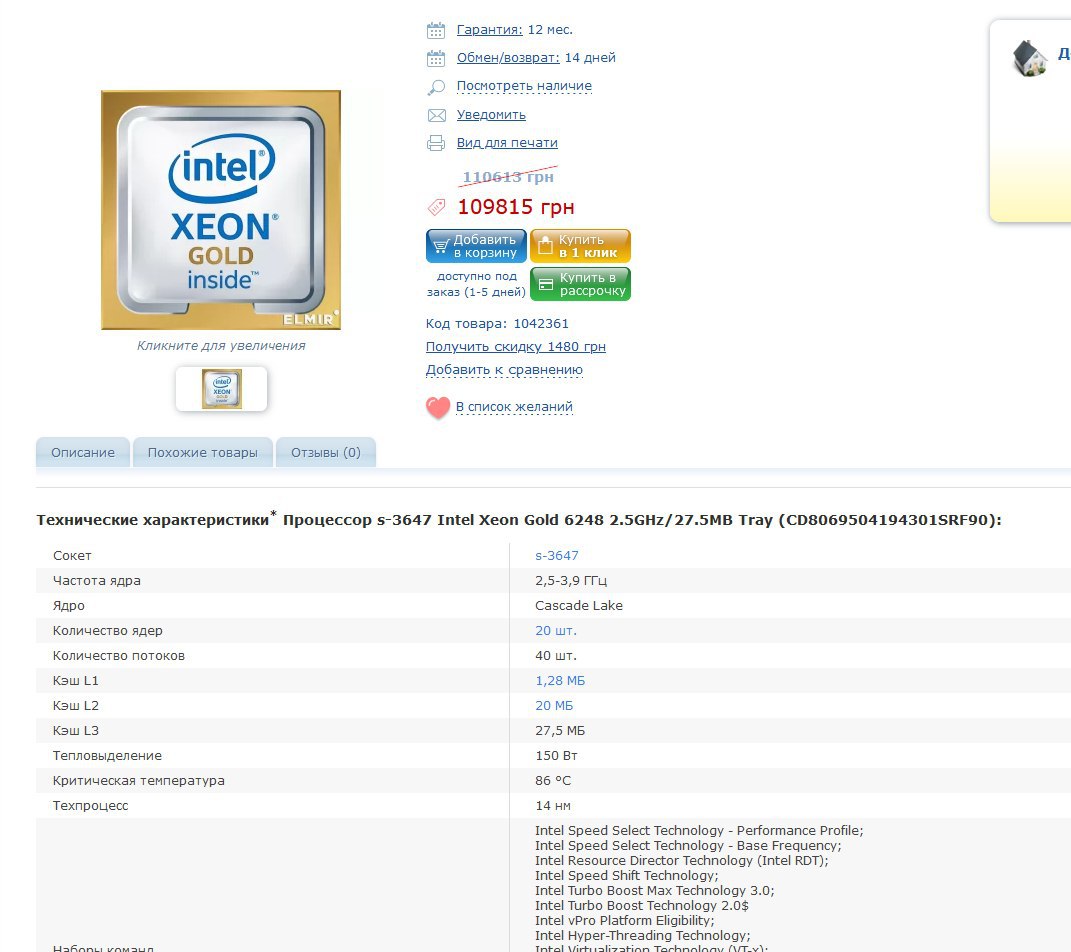Click Получить скидку 1480 грн link
This screenshot has width=1071, height=952.
pyautogui.click(x=516, y=347)
